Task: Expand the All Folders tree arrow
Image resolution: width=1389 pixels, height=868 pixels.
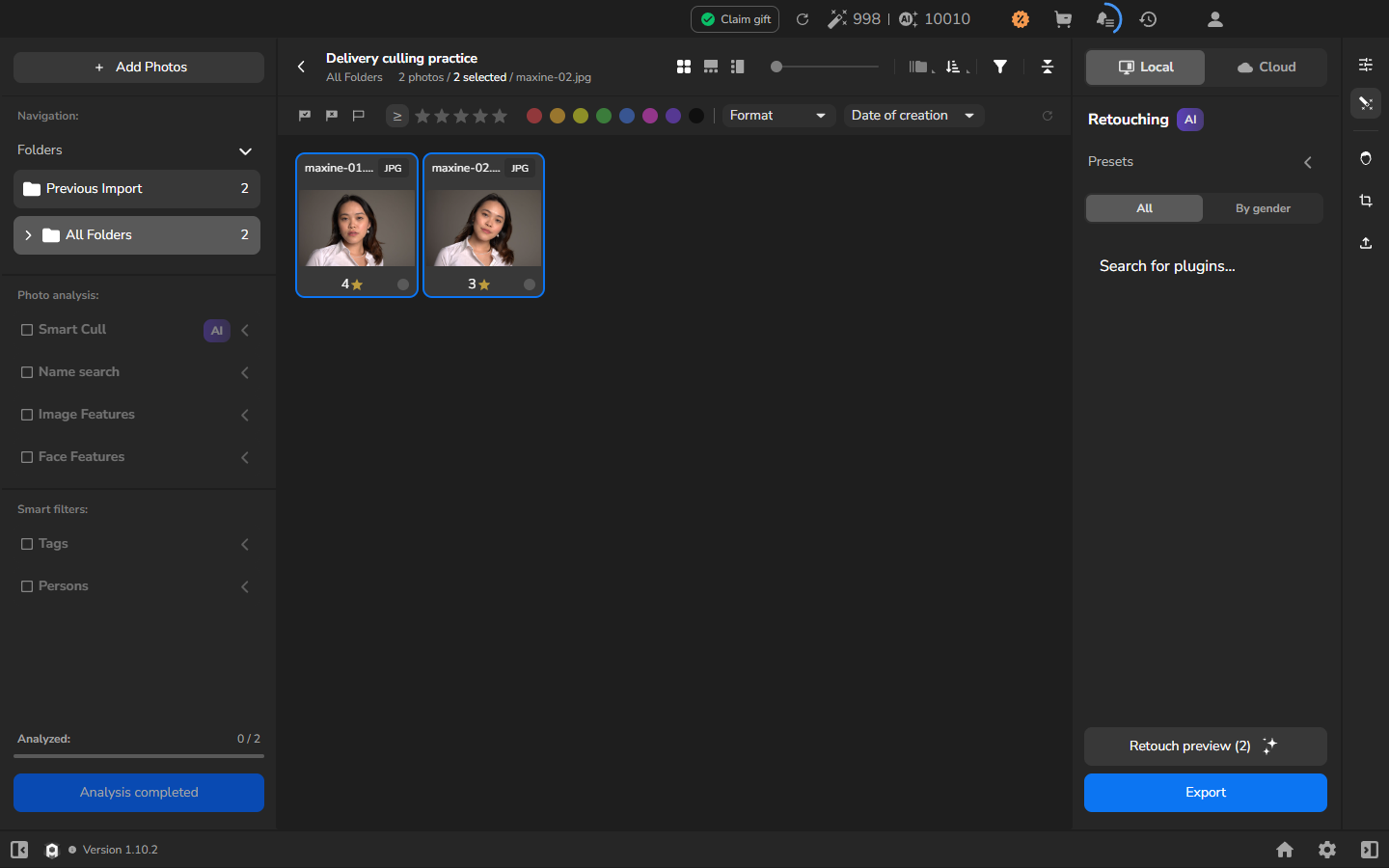Action: click(x=28, y=235)
